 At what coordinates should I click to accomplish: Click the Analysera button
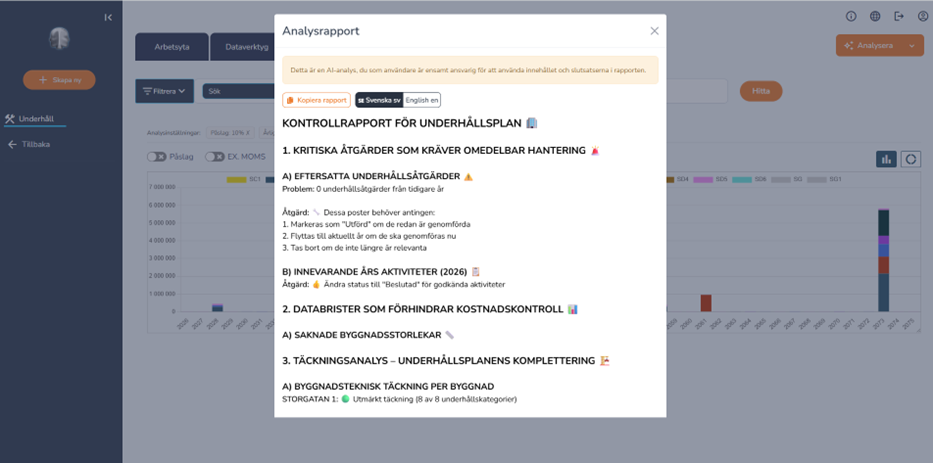click(x=869, y=45)
